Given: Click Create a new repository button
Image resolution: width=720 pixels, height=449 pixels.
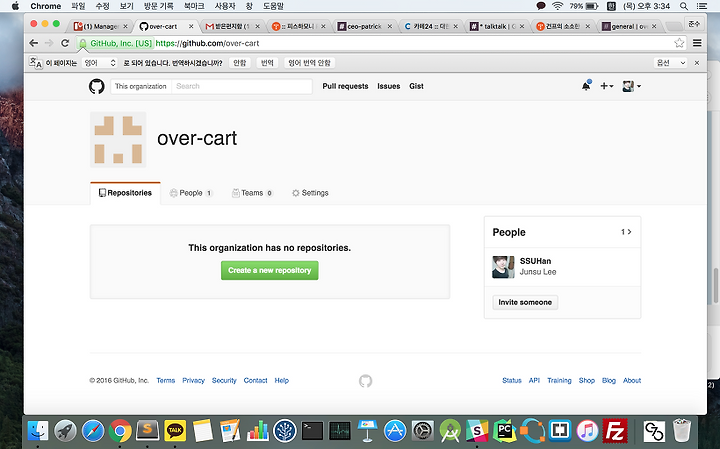Looking at the screenshot, I should (x=270, y=270).
